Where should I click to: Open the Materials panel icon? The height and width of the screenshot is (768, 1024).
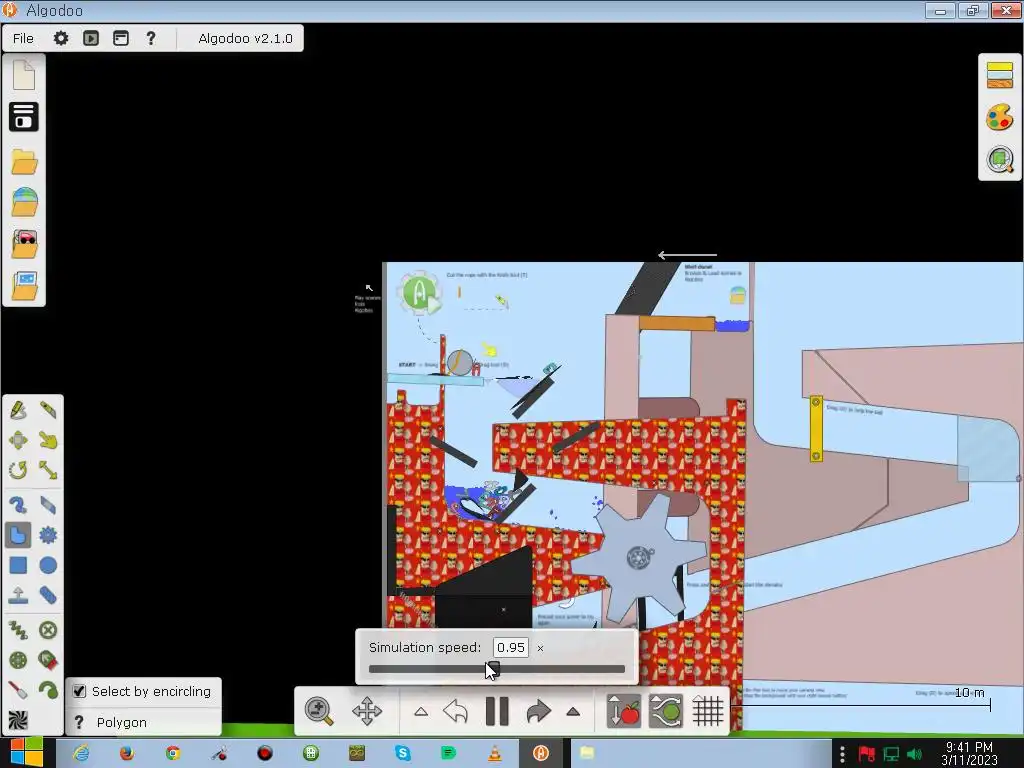click(x=1000, y=75)
